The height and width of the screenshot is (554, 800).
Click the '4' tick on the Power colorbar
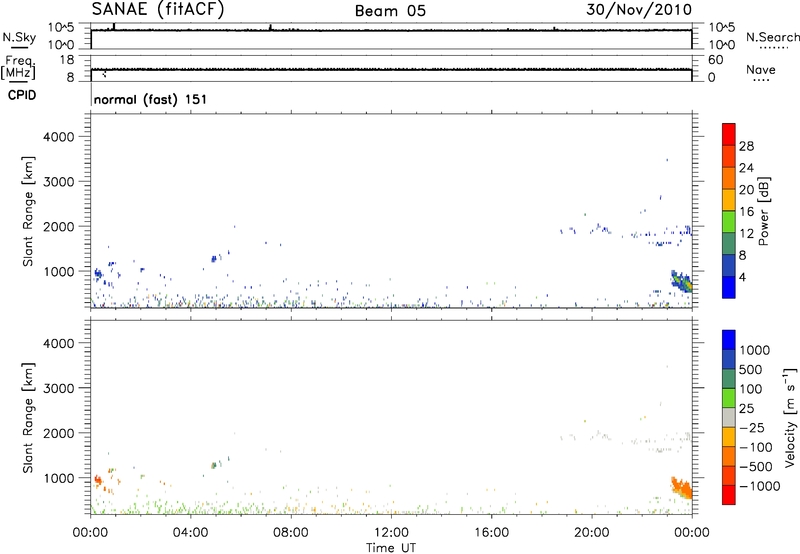click(x=742, y=278)
